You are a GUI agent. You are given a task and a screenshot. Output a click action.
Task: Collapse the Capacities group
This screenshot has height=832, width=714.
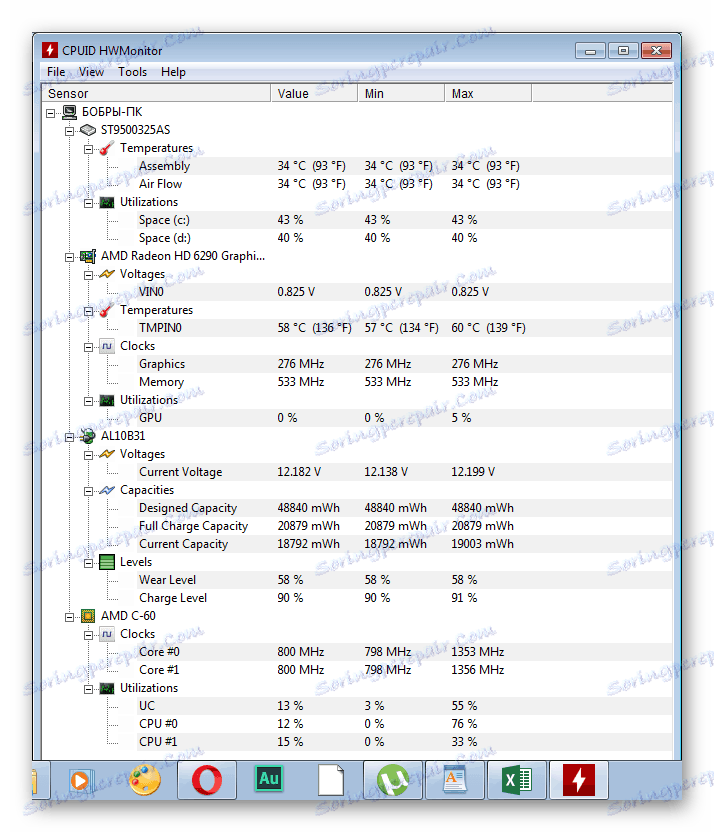click(x=89, y=491)
